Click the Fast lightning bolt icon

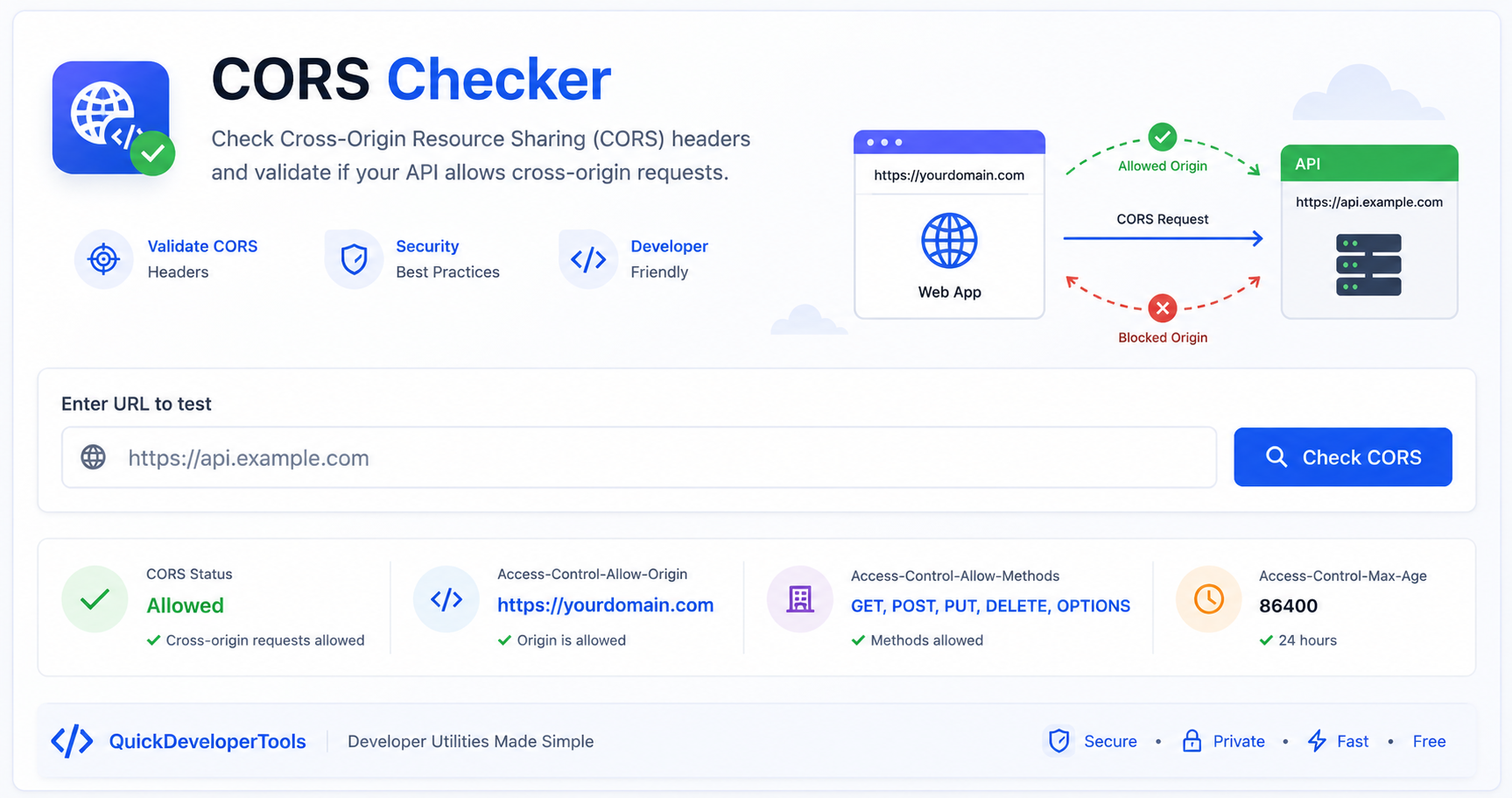coord(1317,741)
